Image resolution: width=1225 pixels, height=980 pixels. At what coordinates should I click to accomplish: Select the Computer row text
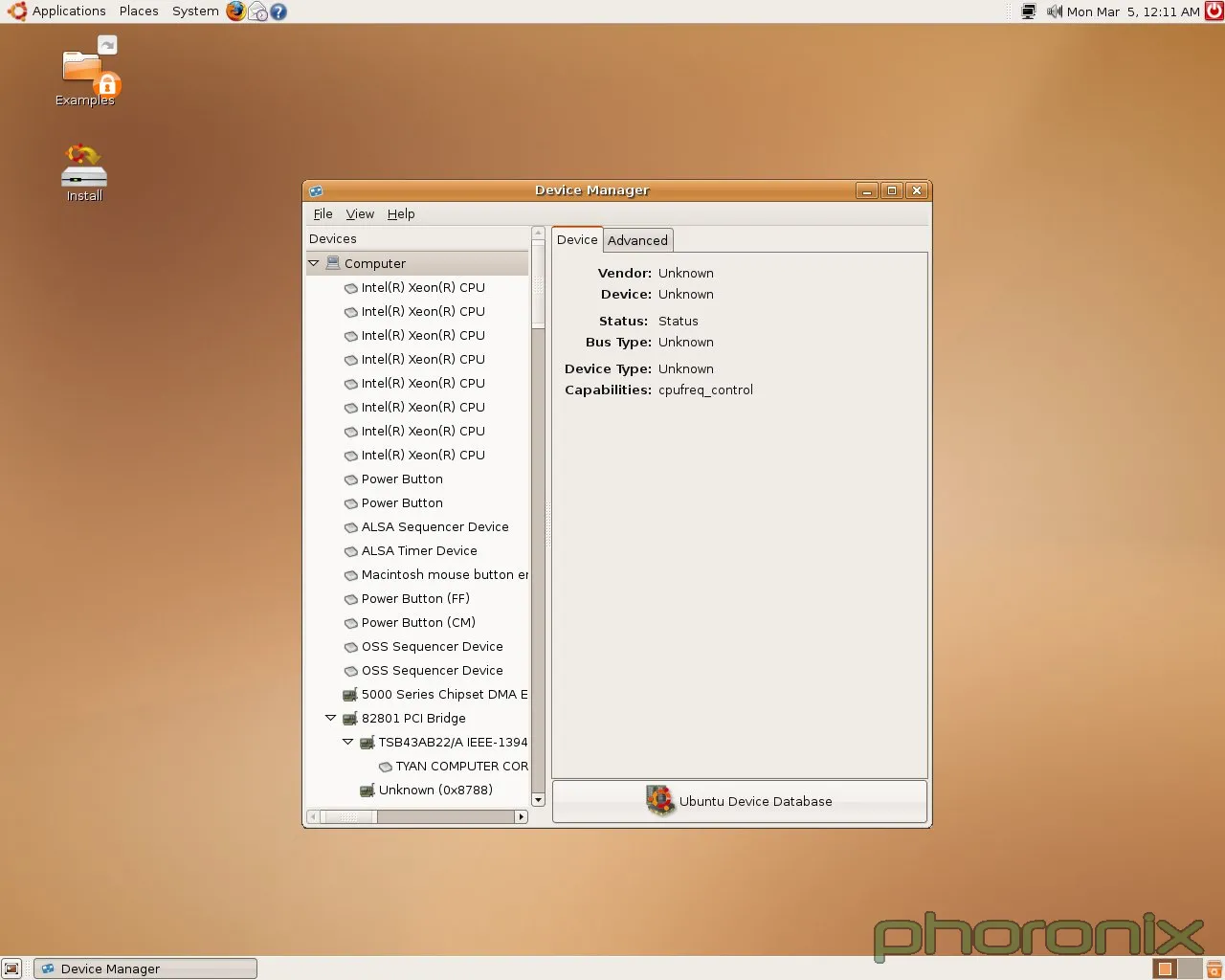[x=375, y=264]
